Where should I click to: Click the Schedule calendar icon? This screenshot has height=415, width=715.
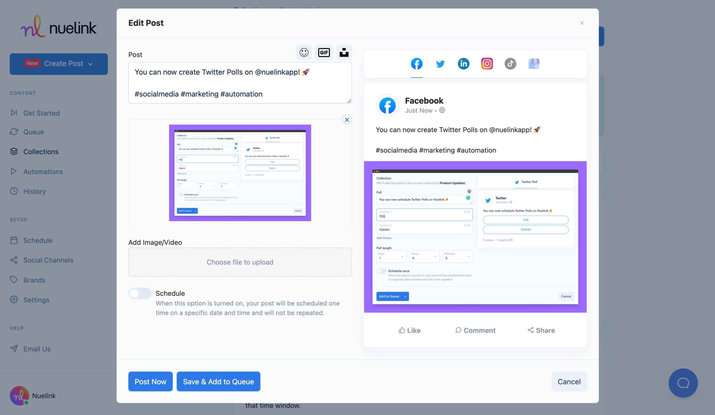(14, 240)
